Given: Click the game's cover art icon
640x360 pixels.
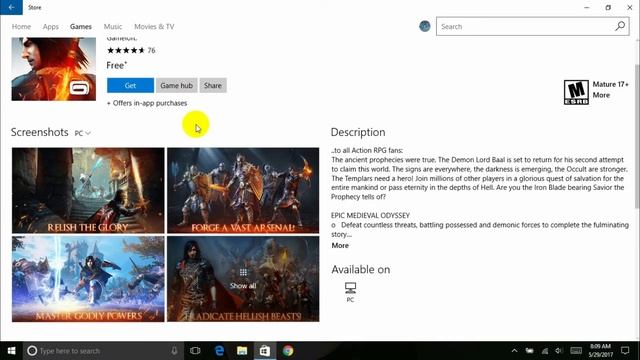Looking at the screenshot, I should [53, 69].
